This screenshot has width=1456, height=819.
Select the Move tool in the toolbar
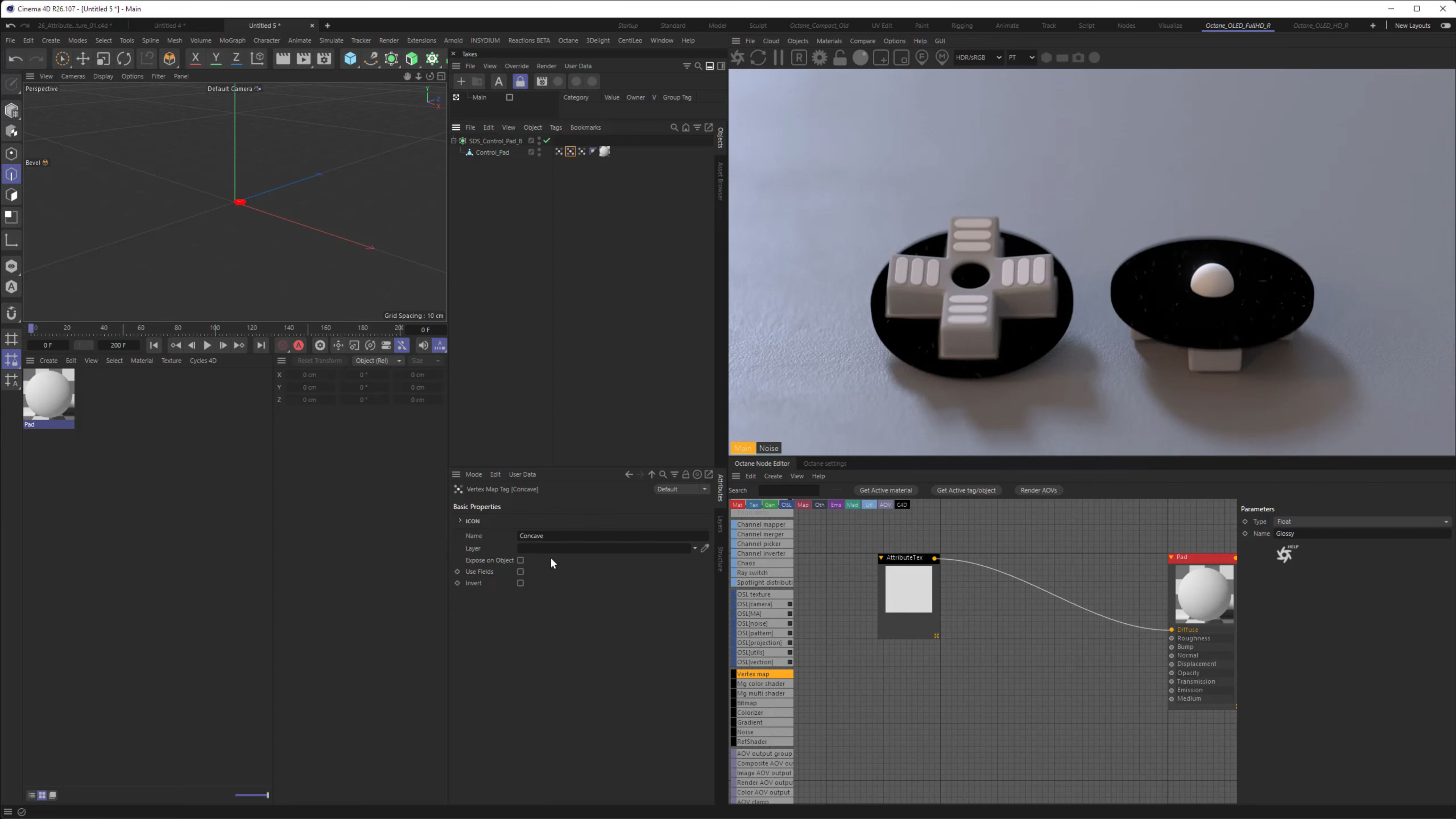click(x=83, y=59)
